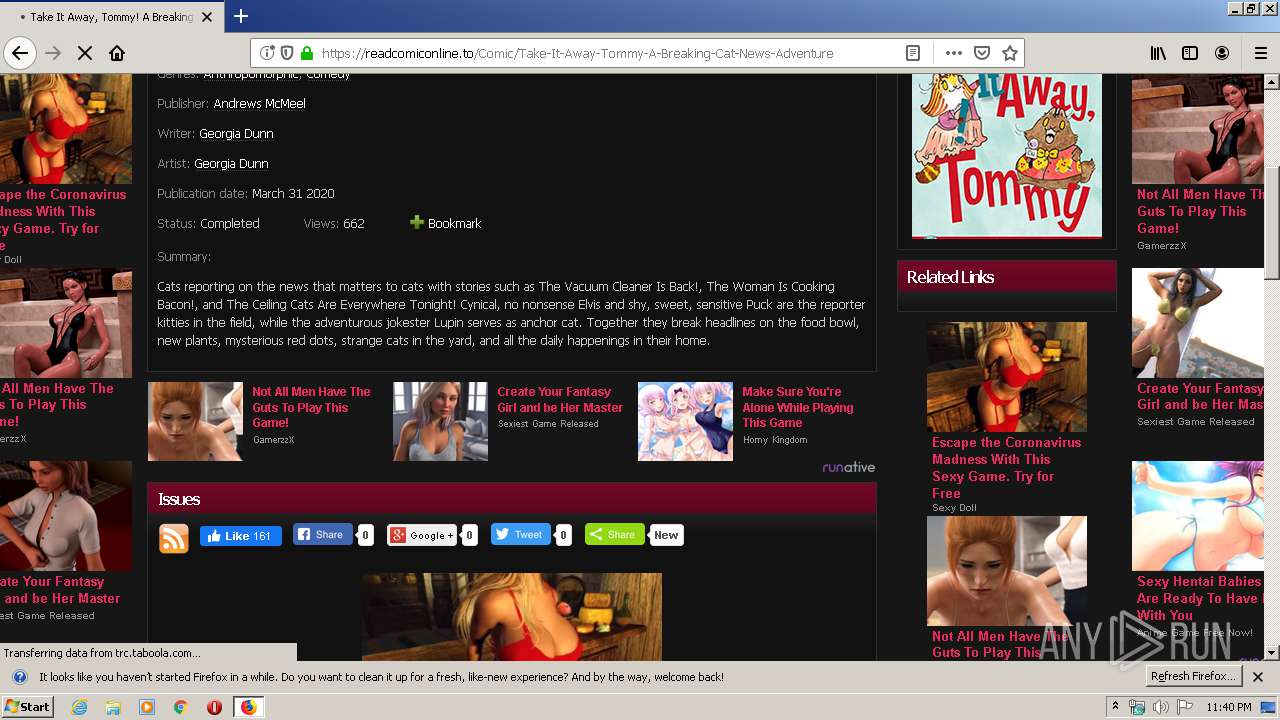
Task: Click green plus Bookmark comic link
Action: click(x=446, y=223)
